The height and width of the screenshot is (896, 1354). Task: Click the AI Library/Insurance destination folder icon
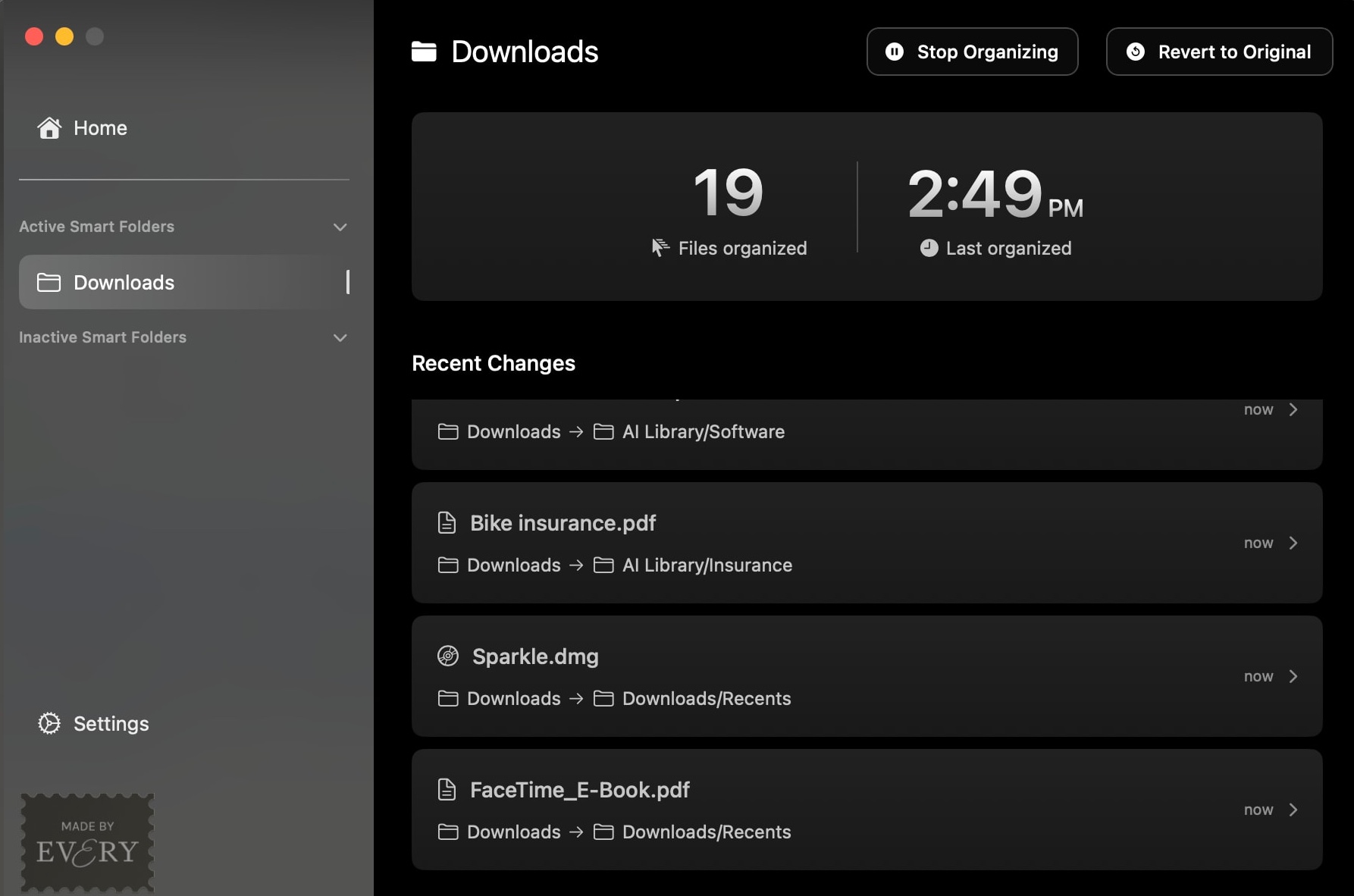[x=603, y=565]
